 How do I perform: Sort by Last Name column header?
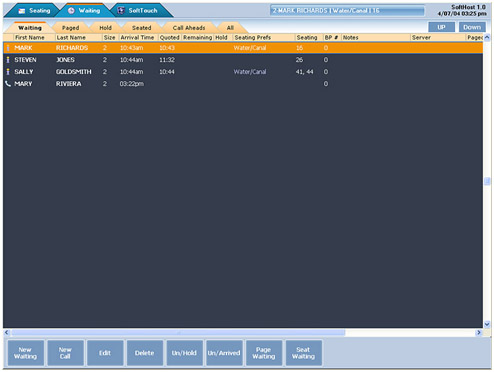pyautogui.click(x=78, y=38)
